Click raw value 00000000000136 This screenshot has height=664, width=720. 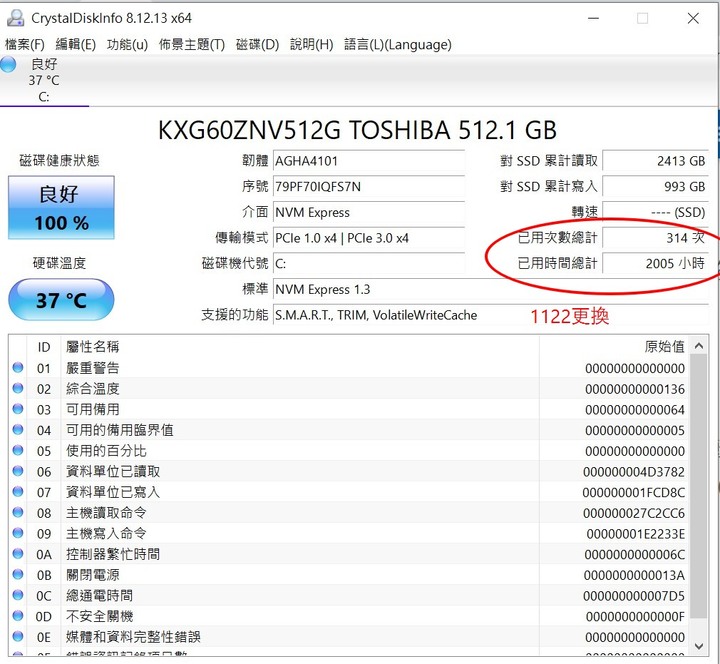click(x=635, y=389)
